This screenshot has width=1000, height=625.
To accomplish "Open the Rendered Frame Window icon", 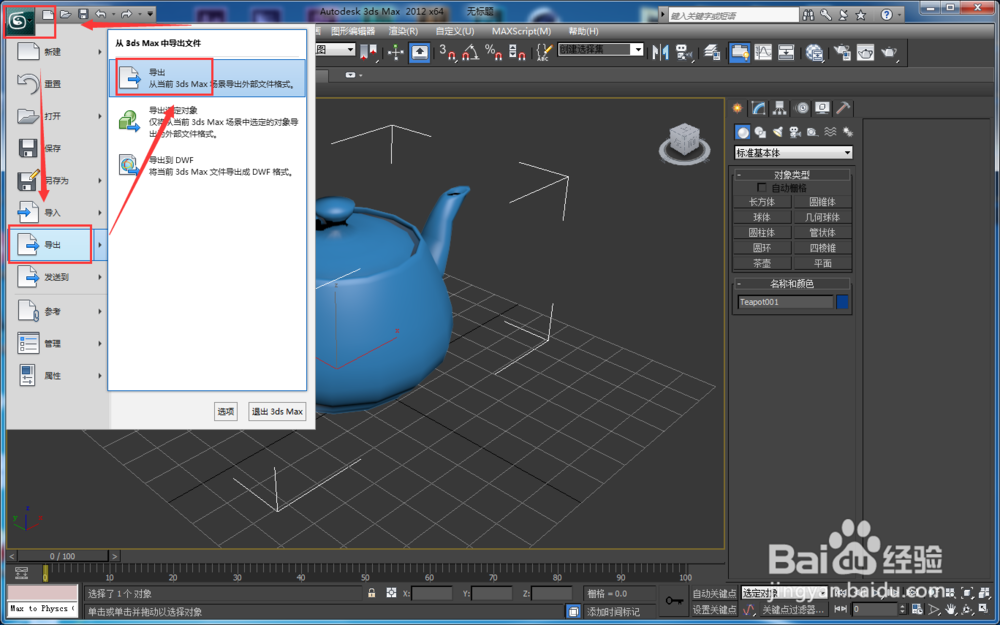I will pos(865,52).
